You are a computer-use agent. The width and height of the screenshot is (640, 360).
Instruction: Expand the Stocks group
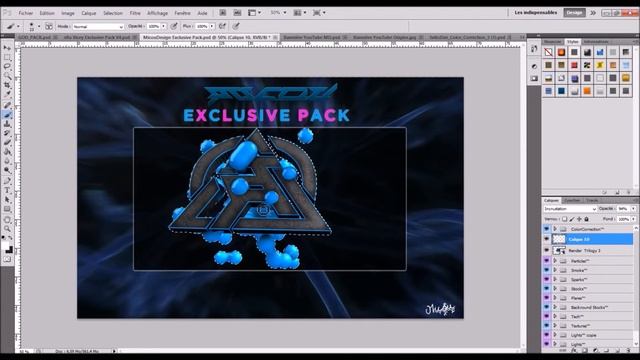click(x=555, y=289)
